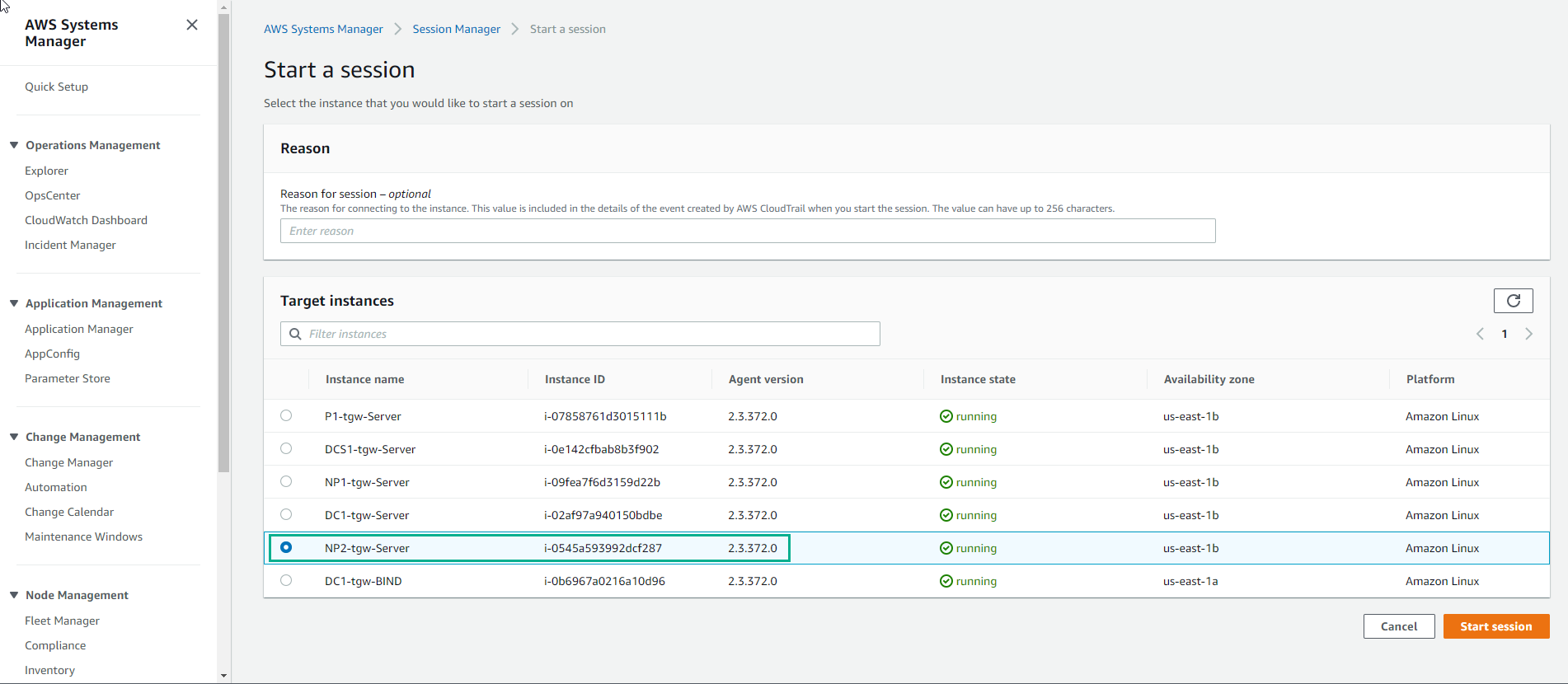Select the DCS1-tgw-Server radio button
1568x684 pixels.
point(286,448)
